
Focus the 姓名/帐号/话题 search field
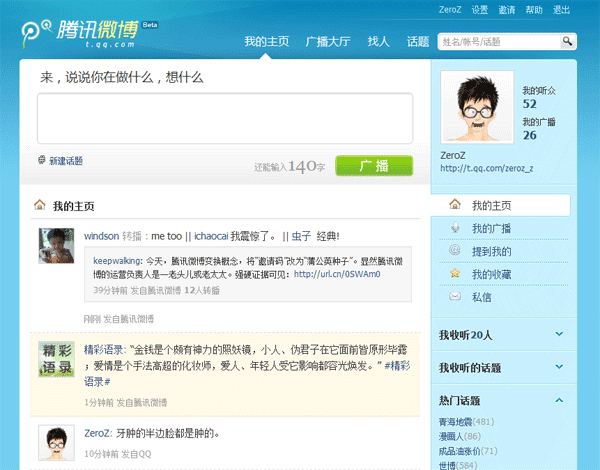(499, 41)
